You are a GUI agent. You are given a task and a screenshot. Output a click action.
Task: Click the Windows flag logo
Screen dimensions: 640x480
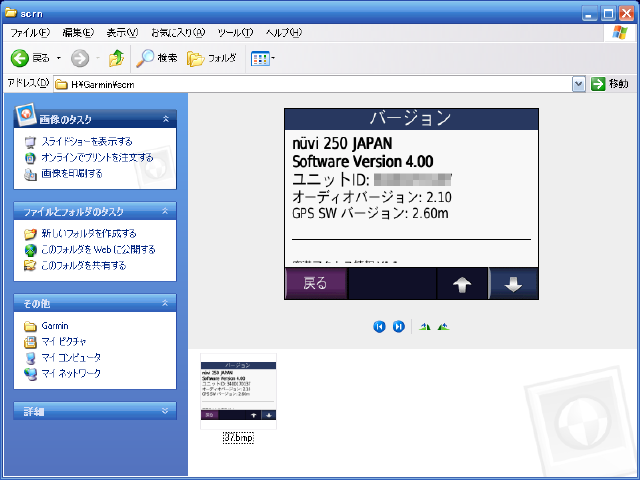[x=620, y=33]
